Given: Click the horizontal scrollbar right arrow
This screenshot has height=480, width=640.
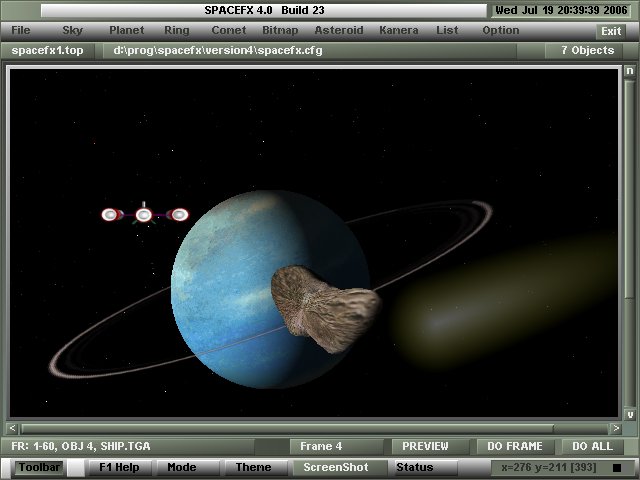Looking at the screenshot, I should [616, 429].
